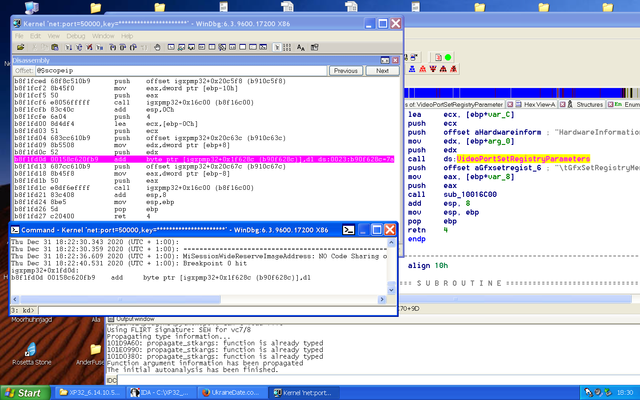This screenshot has height=400, width=640.
Task: Click the Go debugging icon in WinDbg toolbar
Action: (x=68, y=47)
